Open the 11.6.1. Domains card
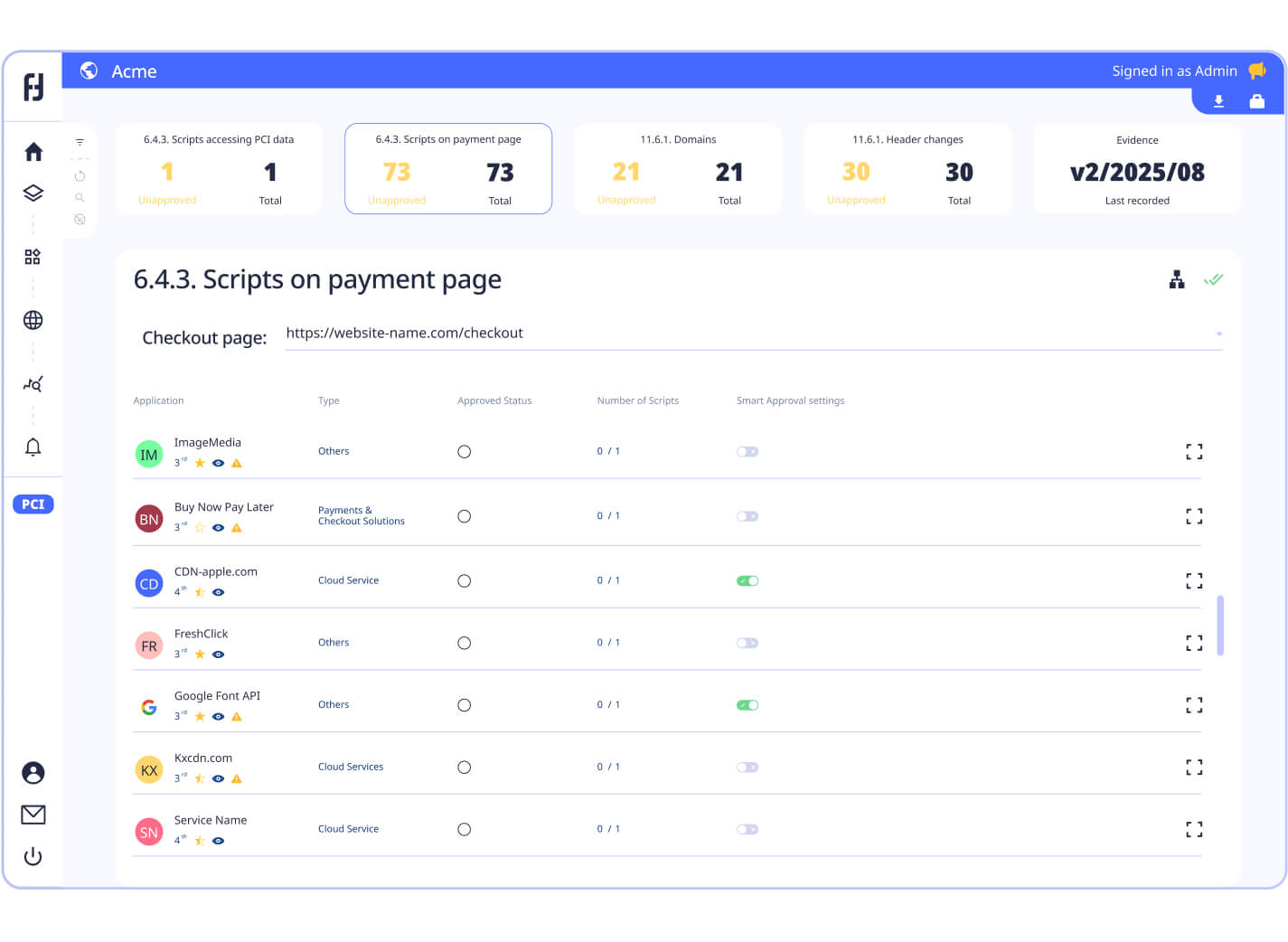This screenshot has height=942, width=1288. click(678, 169)
